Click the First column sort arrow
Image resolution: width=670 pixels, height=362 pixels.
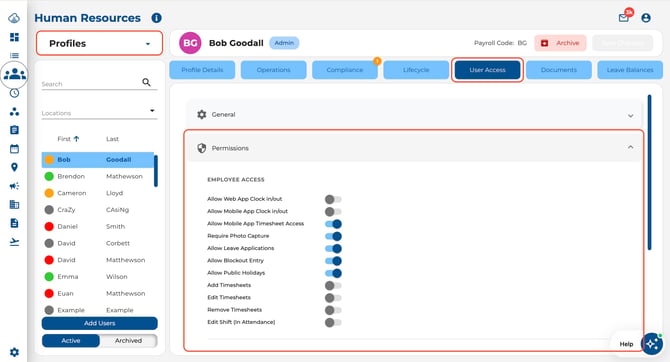76,138
